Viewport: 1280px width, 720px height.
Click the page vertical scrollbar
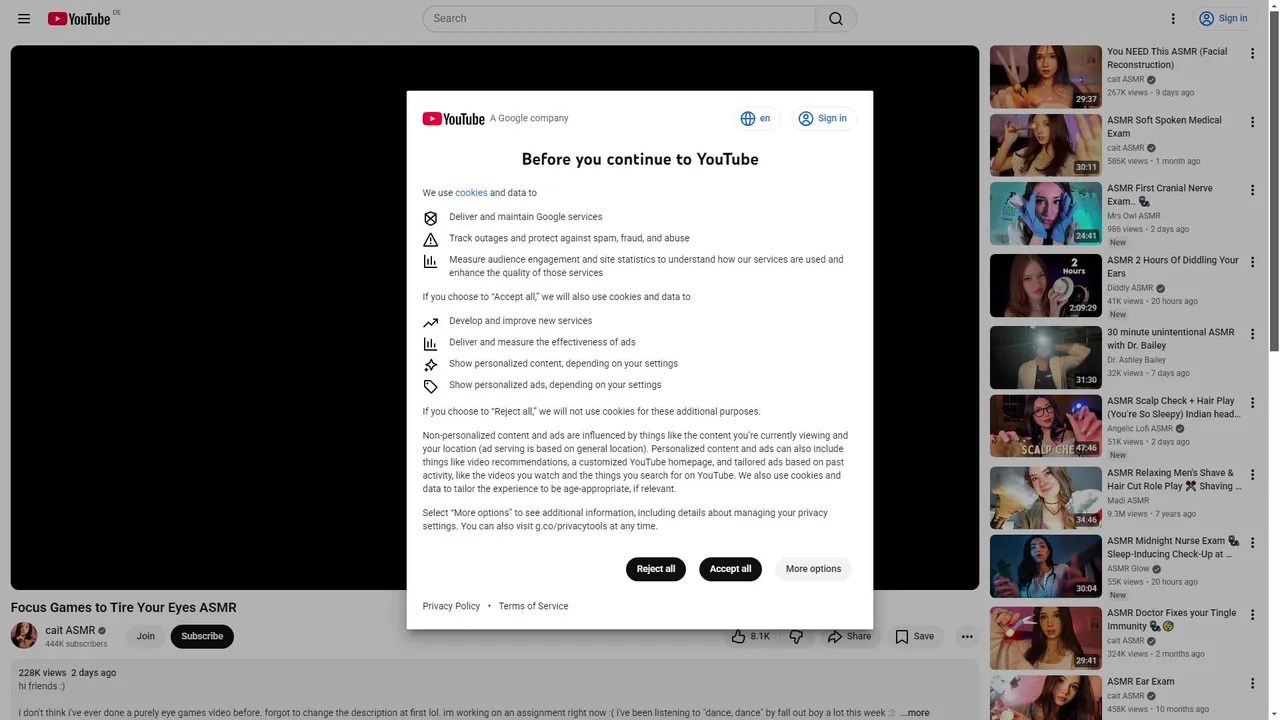1273,180
